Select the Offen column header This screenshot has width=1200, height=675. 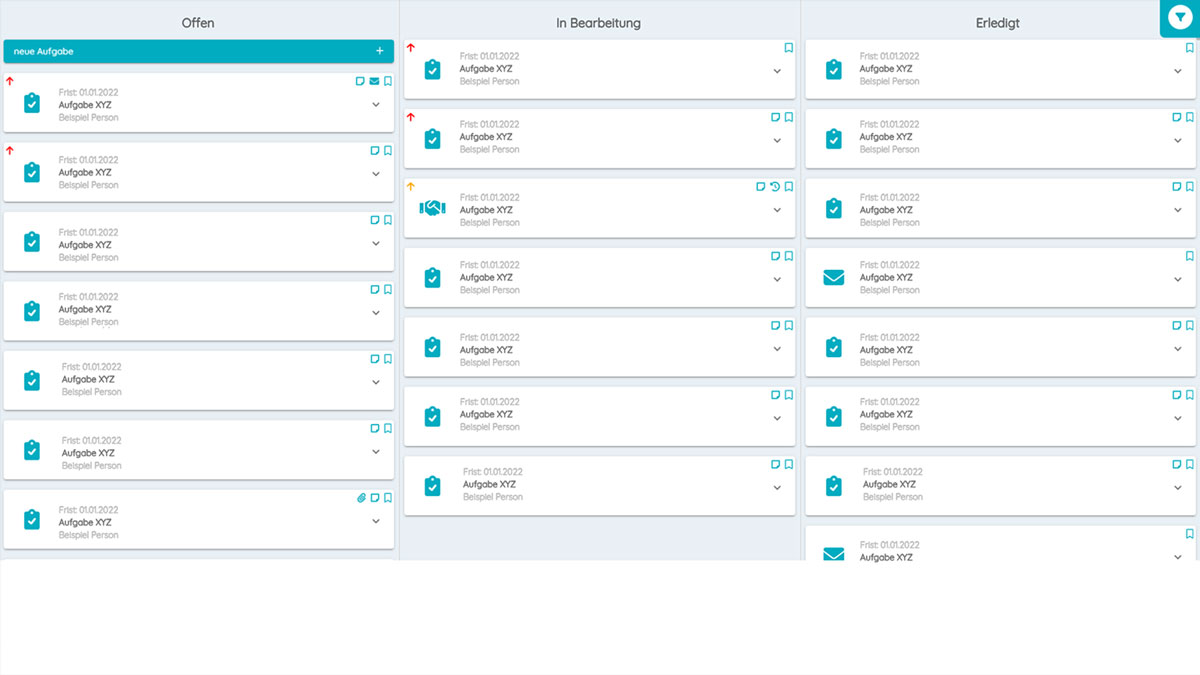(x=197, y=22)
